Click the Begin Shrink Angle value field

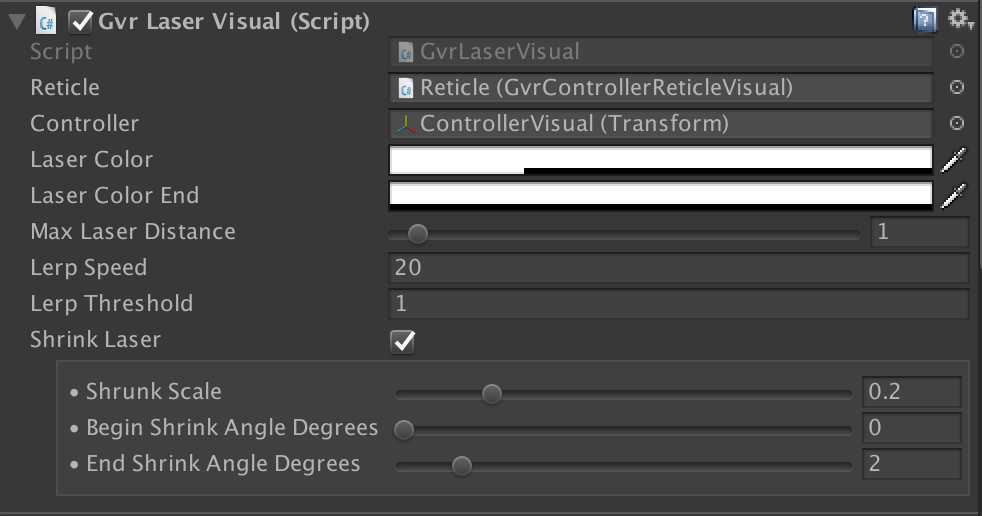(x=911, y=429)
